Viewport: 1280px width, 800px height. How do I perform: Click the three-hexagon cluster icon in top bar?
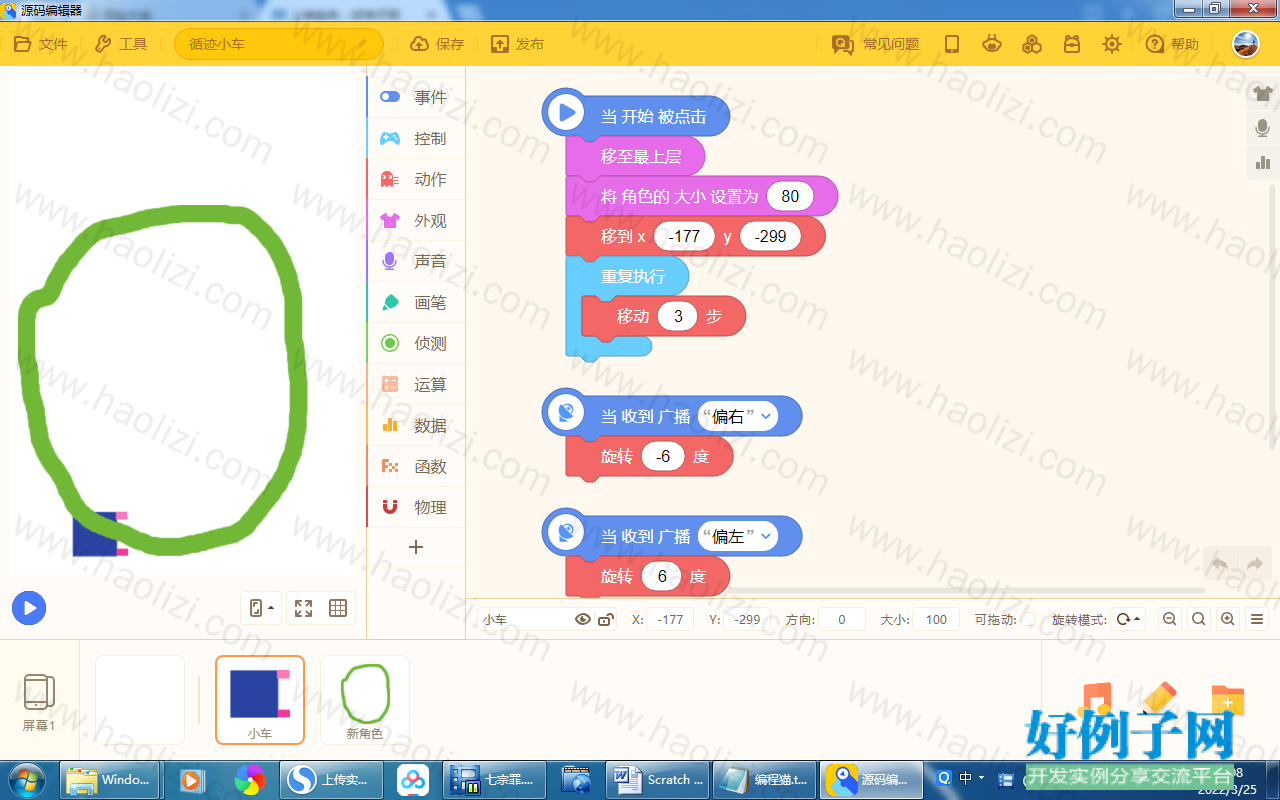1032,44
